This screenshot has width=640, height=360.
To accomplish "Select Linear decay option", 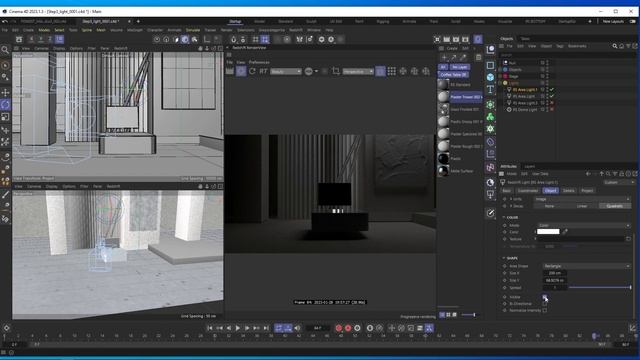I will point(582,206).
